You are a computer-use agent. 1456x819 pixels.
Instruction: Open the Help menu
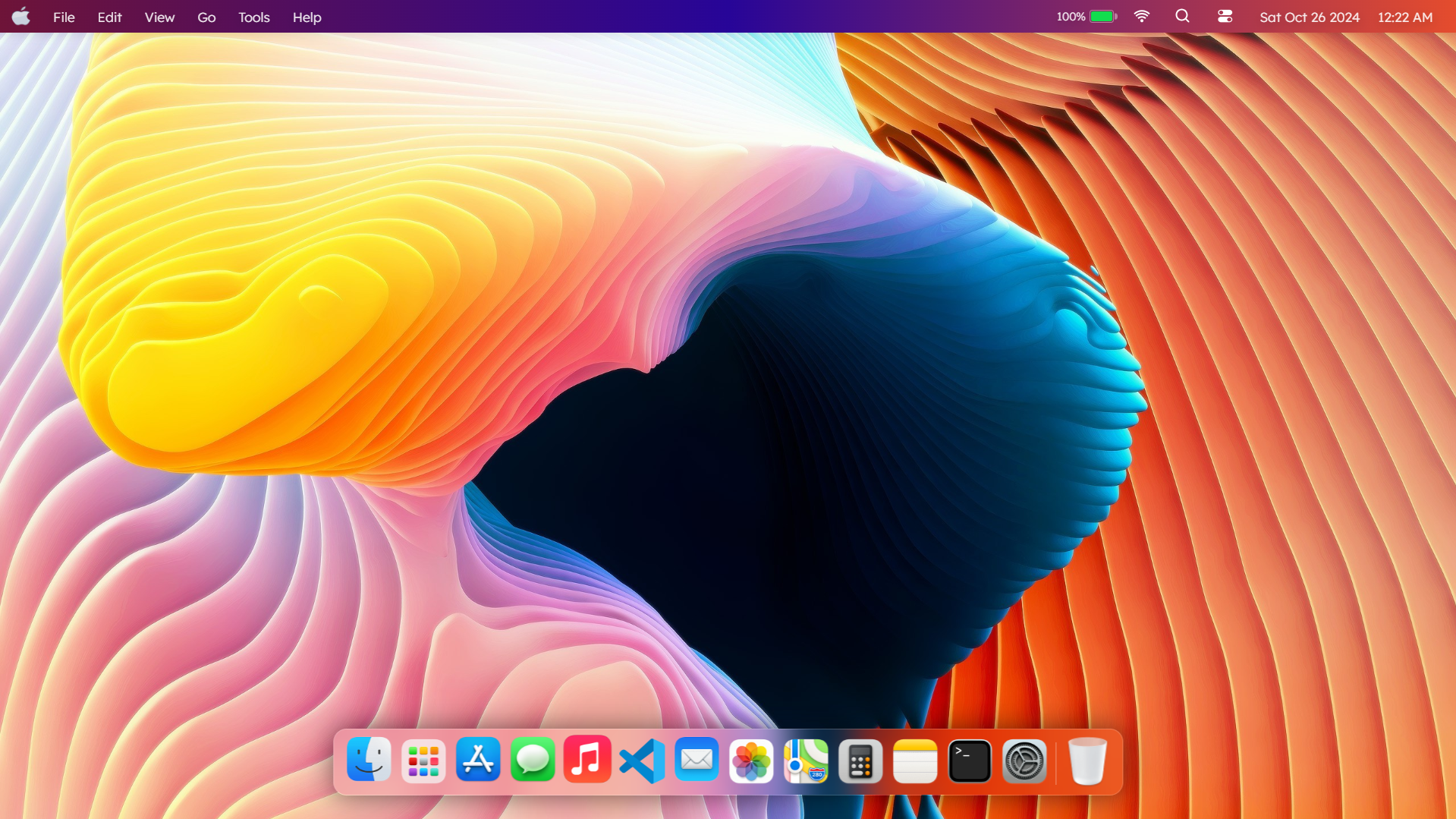click(x=307, y=17)
